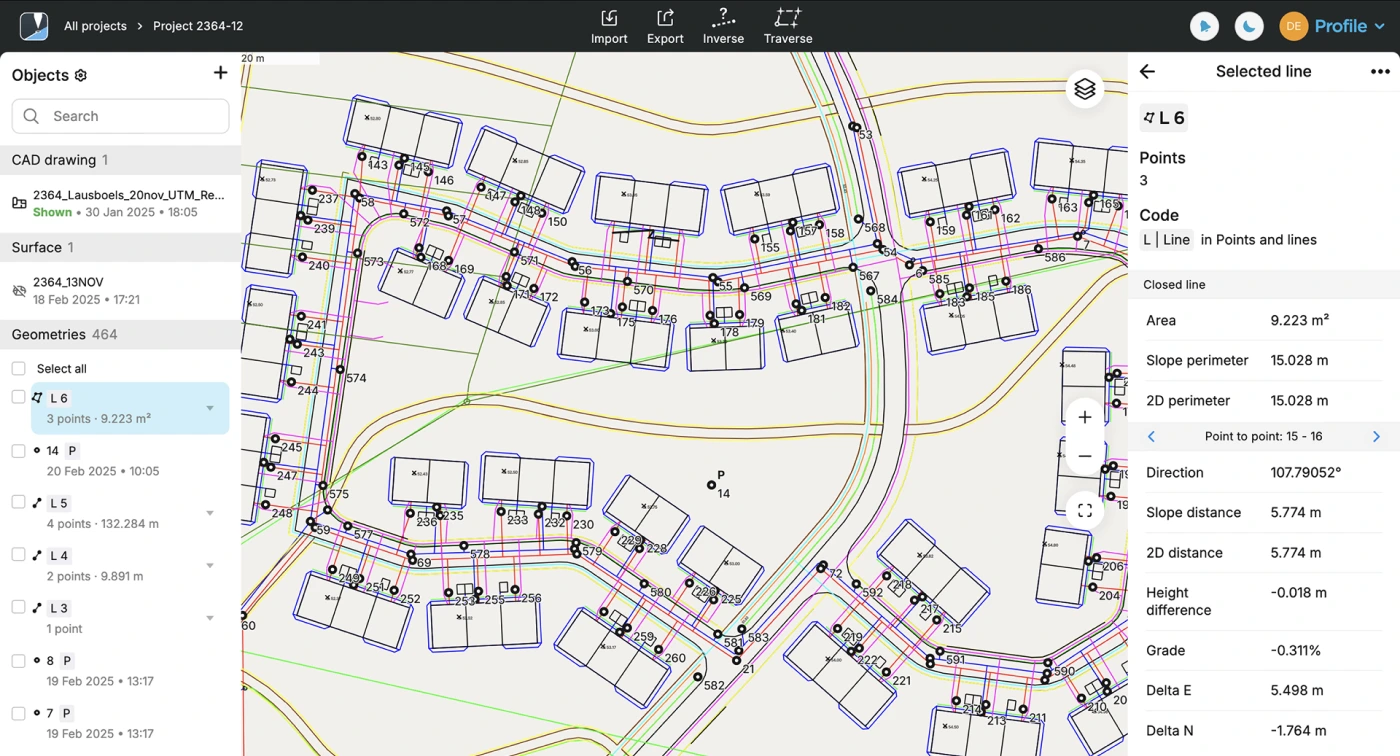
Task: Add a new object with the plus icon
Action: (220, 73)
